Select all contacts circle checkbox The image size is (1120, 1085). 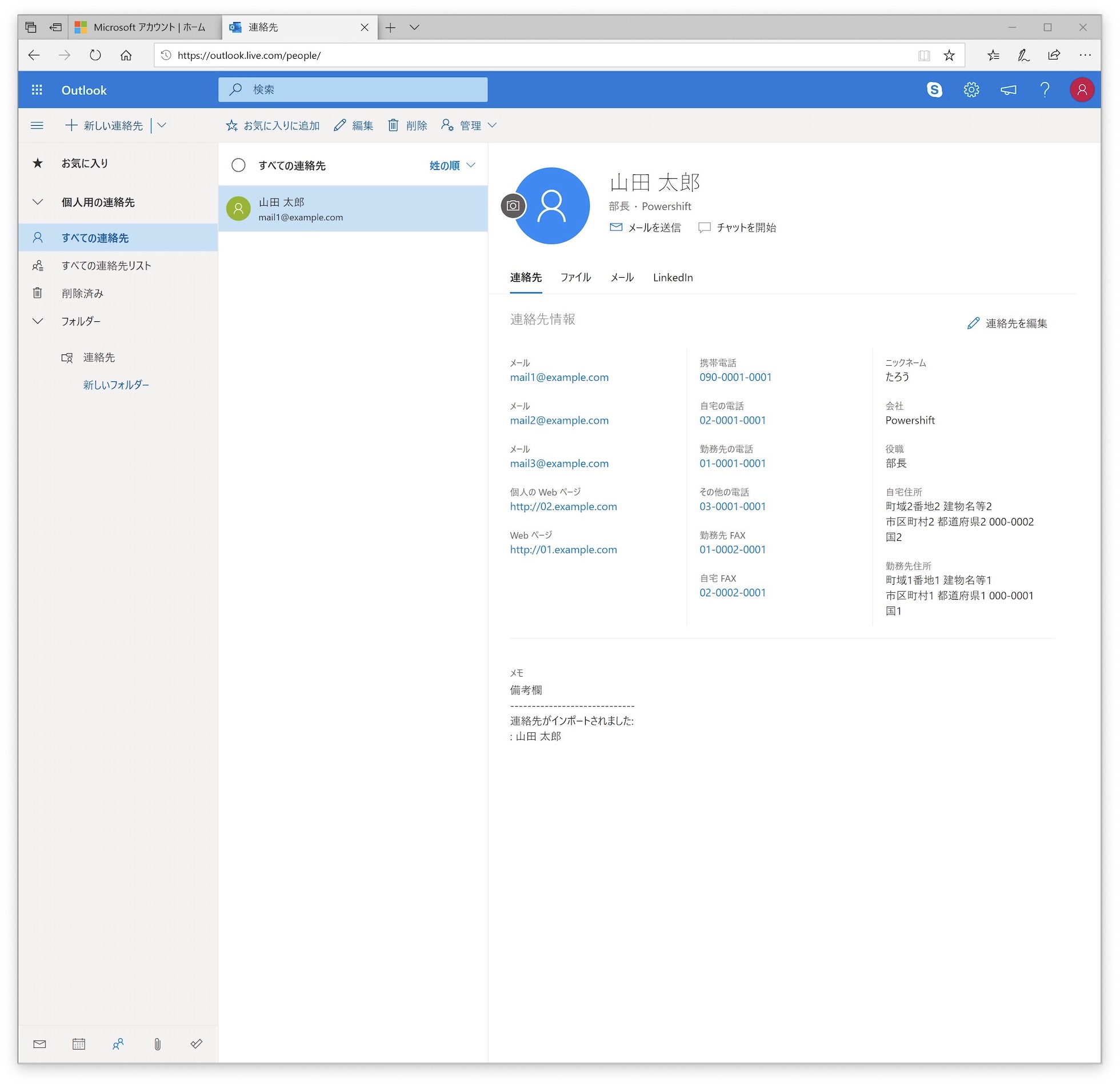238,165
